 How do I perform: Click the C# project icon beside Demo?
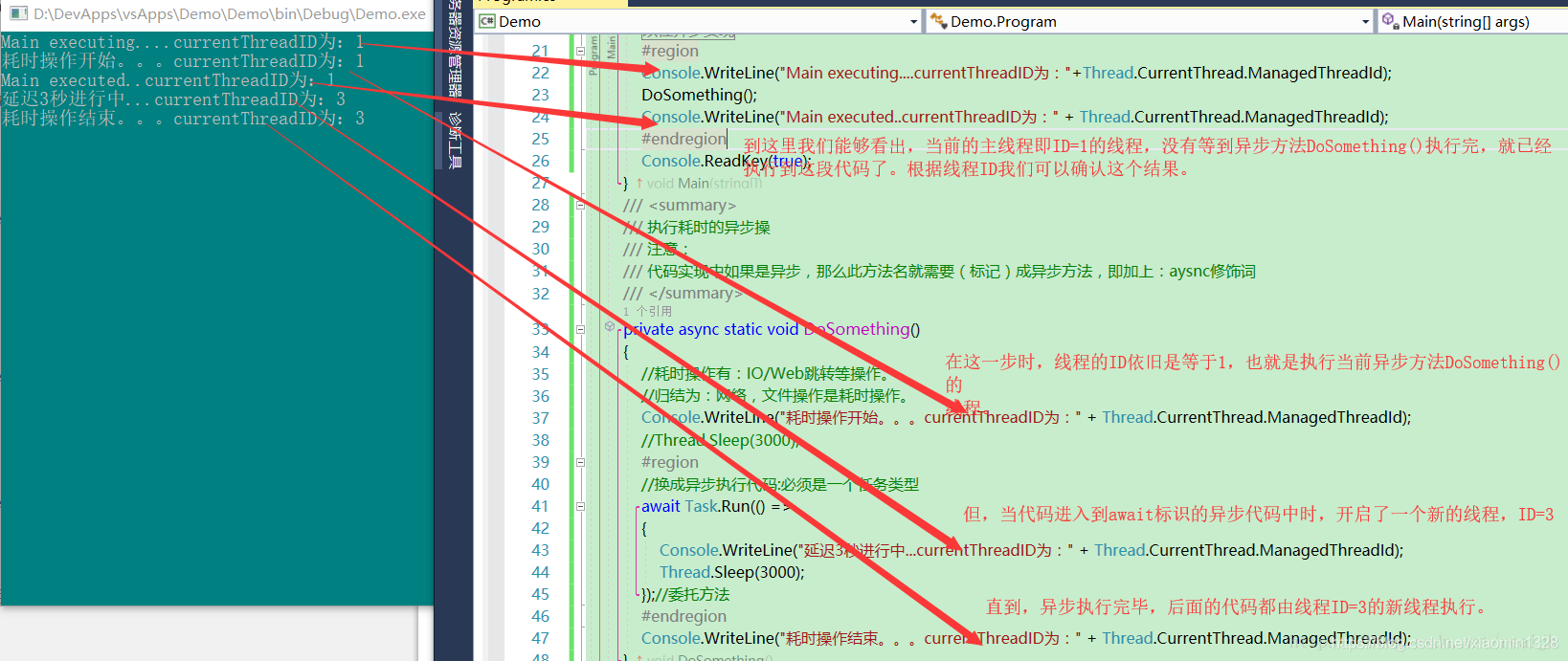point(487,21)
